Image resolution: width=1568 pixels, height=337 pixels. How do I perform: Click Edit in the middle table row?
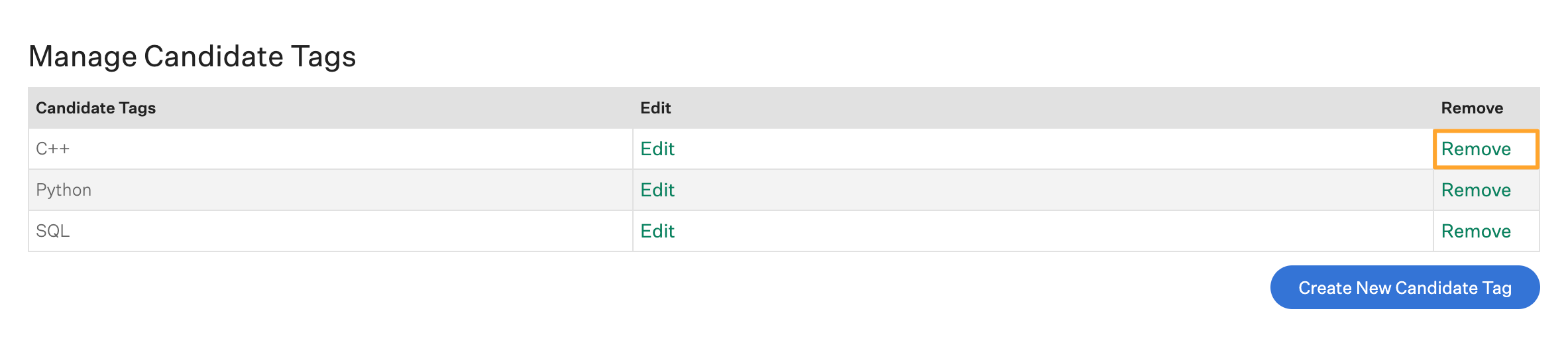click(657, 190)
